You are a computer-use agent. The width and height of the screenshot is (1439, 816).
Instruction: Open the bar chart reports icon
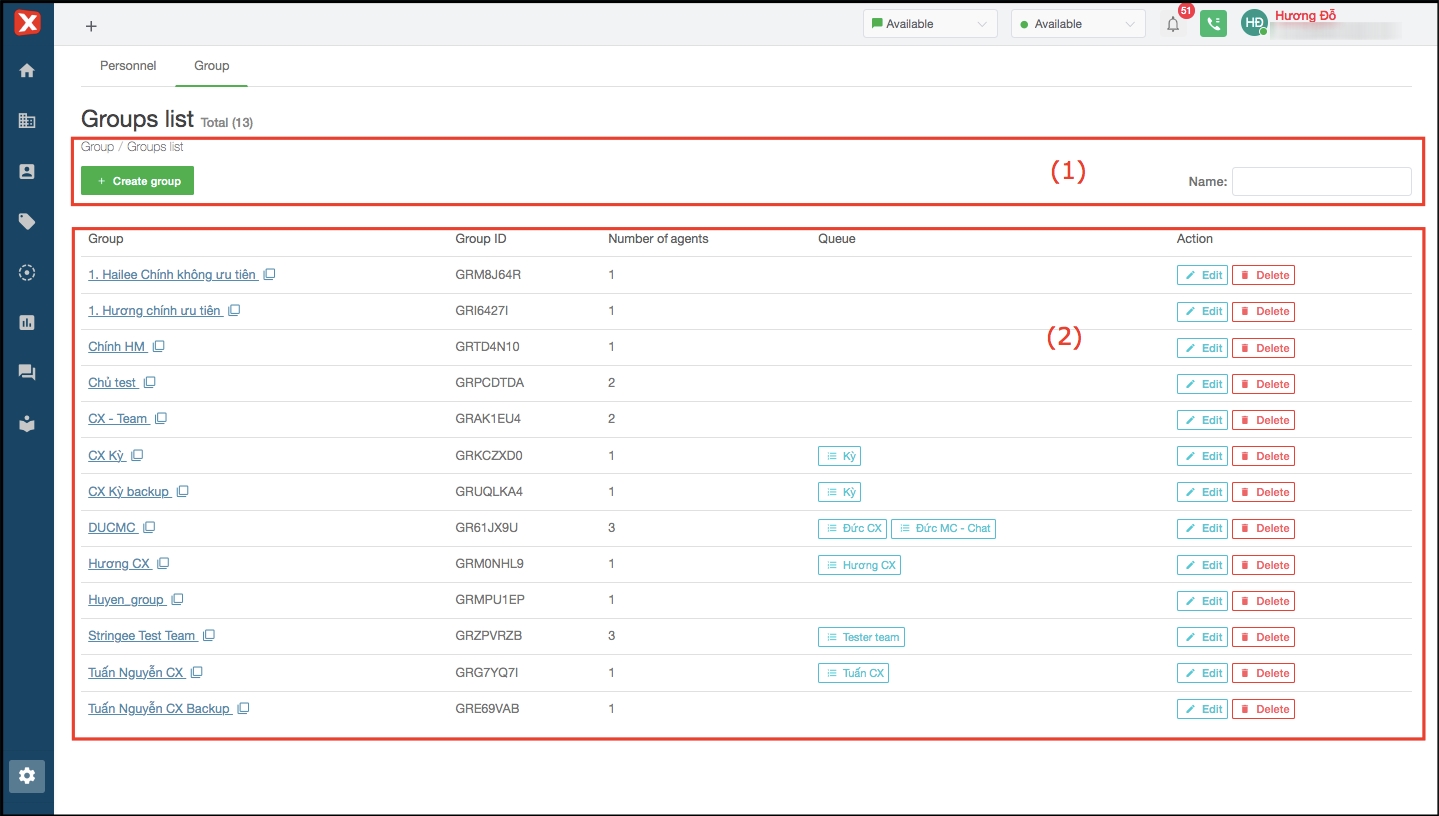coord(27,322)
